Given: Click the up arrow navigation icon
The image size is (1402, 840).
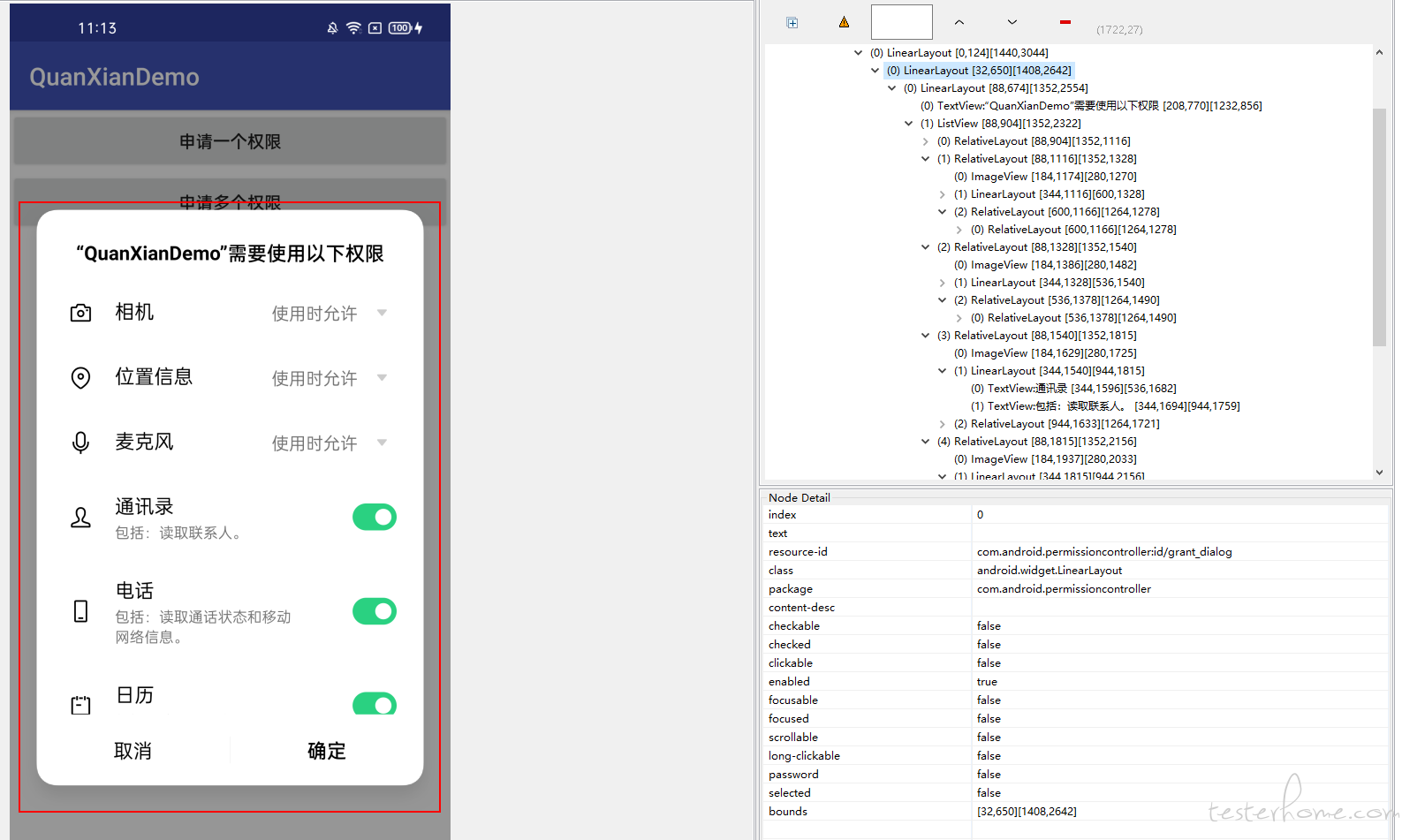Looking at the screenshot, I should (x=959, y=22).
